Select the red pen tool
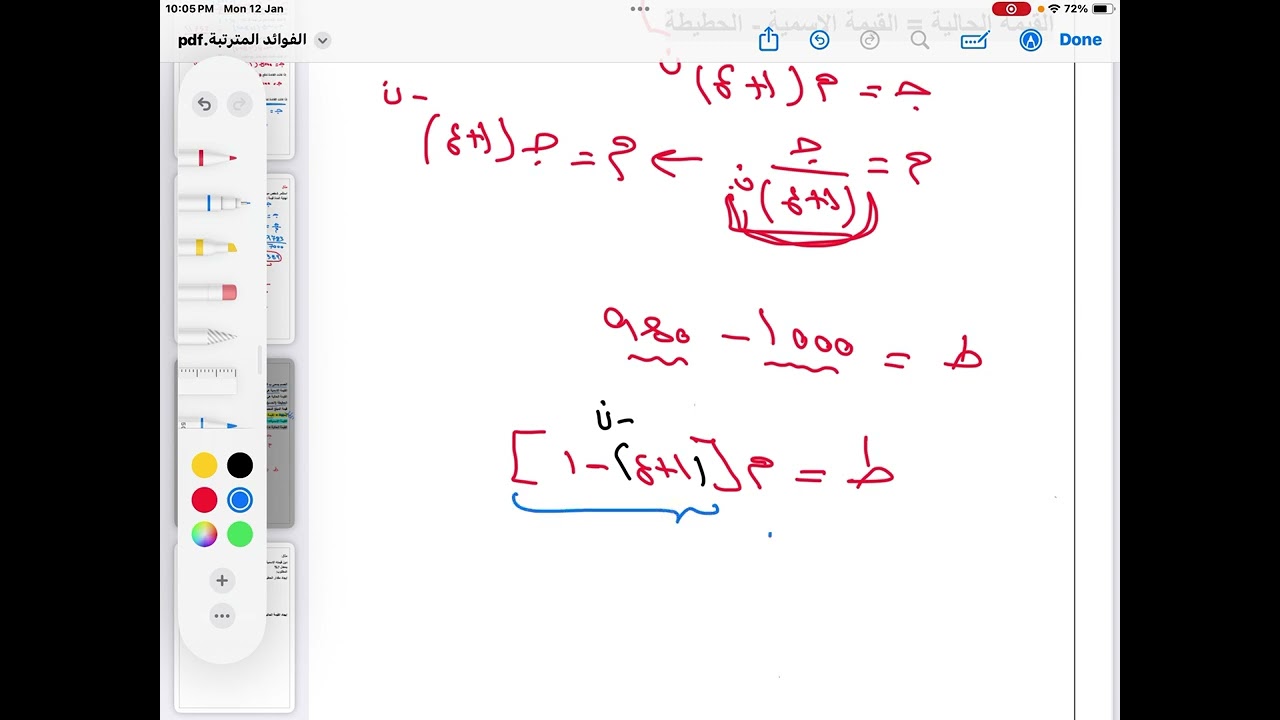The image size is (1280, 720). point(208,157)
